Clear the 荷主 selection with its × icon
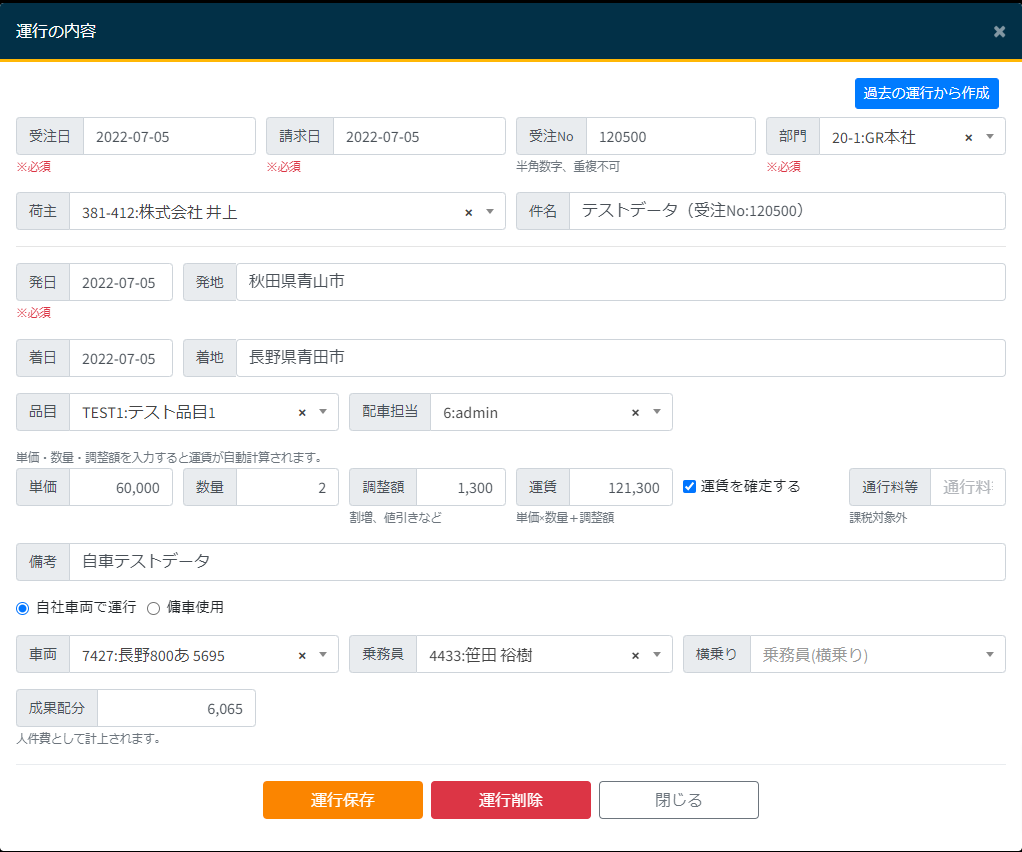 pos(468,212)
